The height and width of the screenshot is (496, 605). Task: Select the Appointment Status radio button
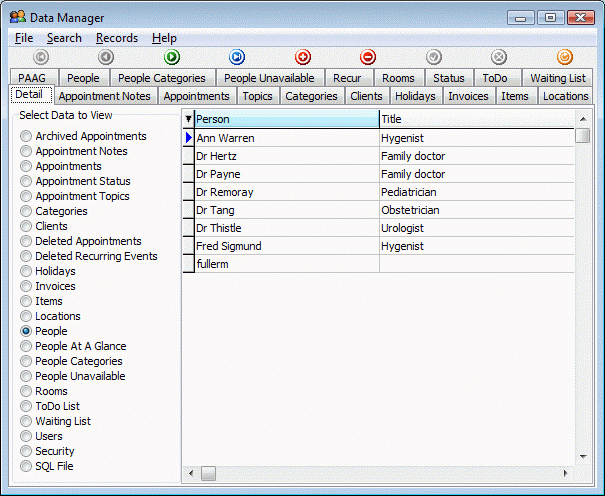(26, 181)
